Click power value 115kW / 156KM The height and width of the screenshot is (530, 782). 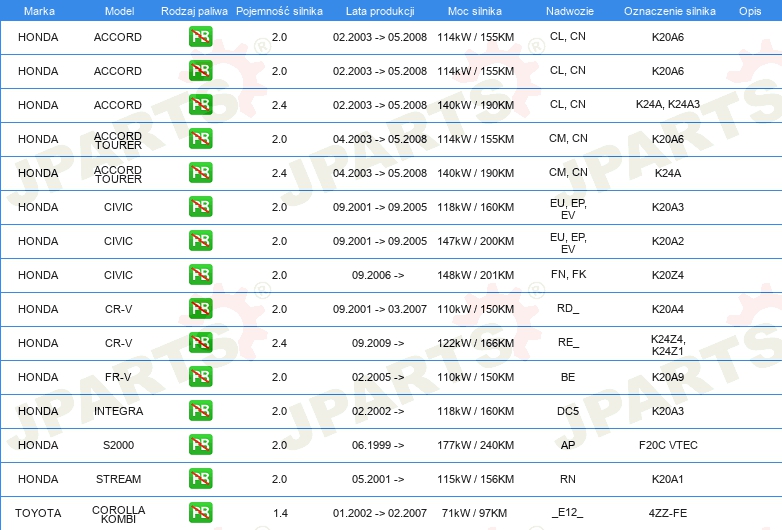(475, 479)
